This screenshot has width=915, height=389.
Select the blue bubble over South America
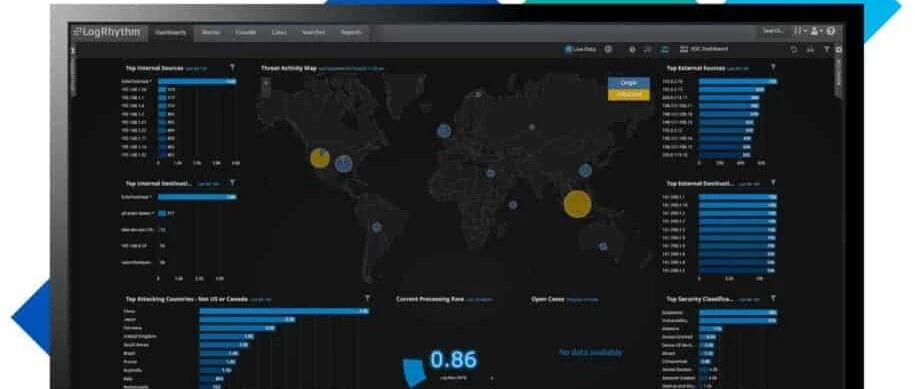pyautogui.click(x=377, y=227)
